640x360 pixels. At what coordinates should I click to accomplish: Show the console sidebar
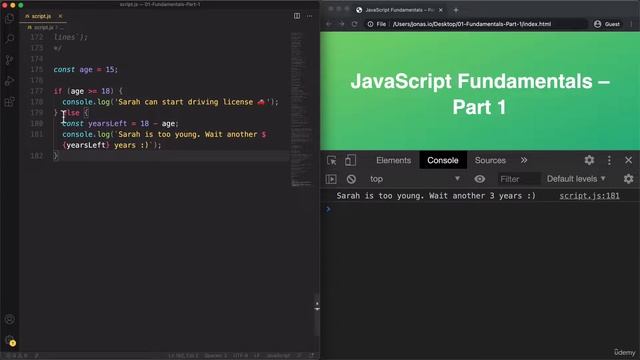coord(331,179)
